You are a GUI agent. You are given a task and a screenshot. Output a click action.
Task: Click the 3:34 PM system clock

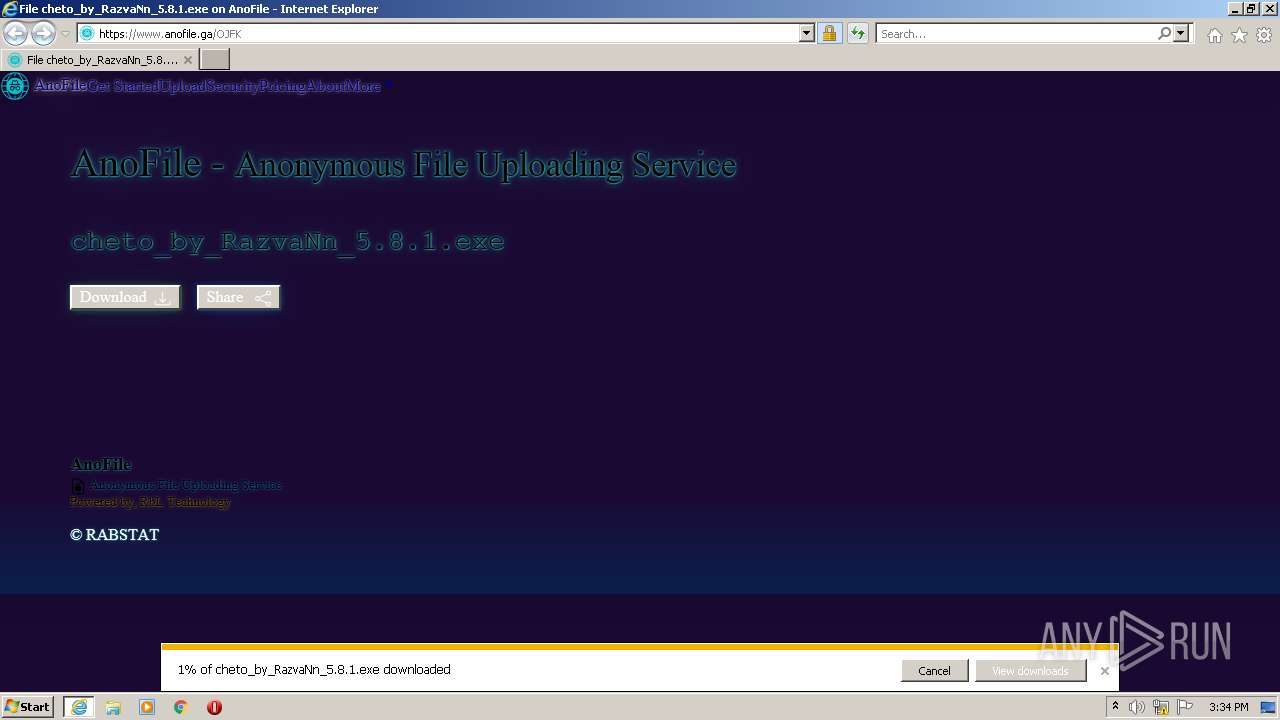click(x=1228, y=707)
